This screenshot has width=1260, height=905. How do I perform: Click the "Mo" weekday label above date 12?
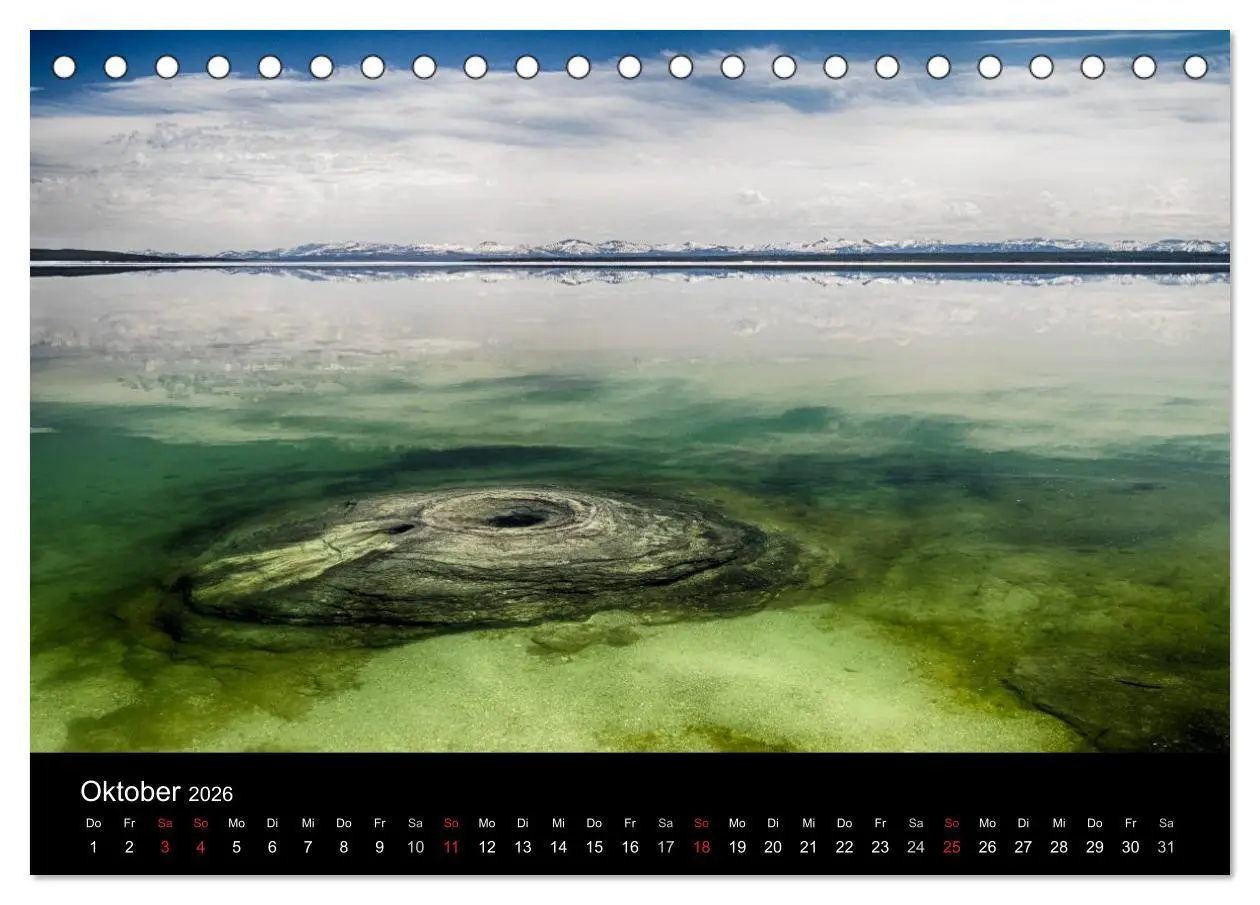487,823
